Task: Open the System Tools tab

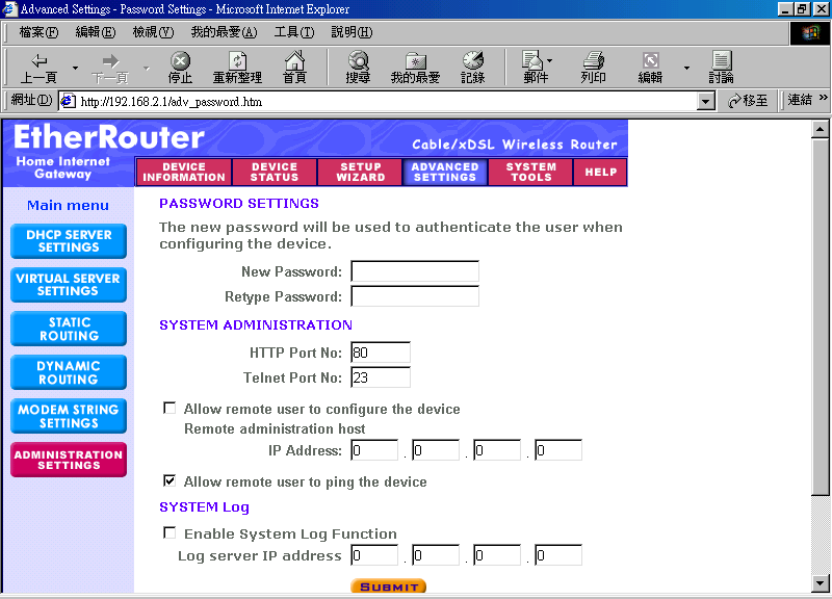Action: (x=531, y=172)
